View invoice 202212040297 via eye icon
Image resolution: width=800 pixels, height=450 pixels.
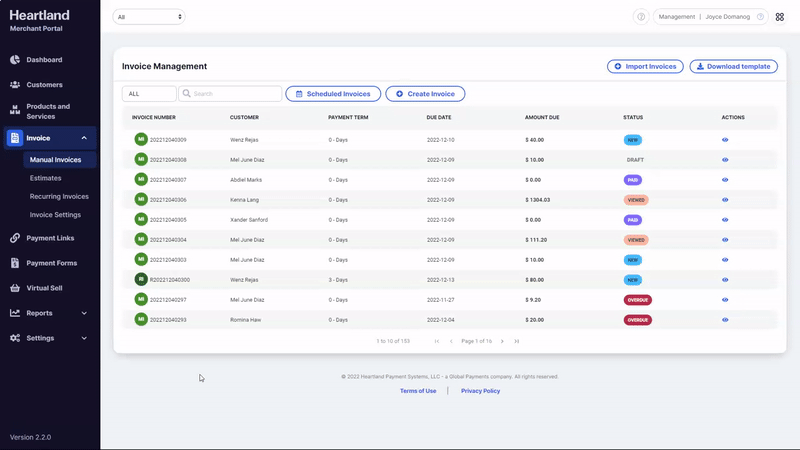(725, 300)
